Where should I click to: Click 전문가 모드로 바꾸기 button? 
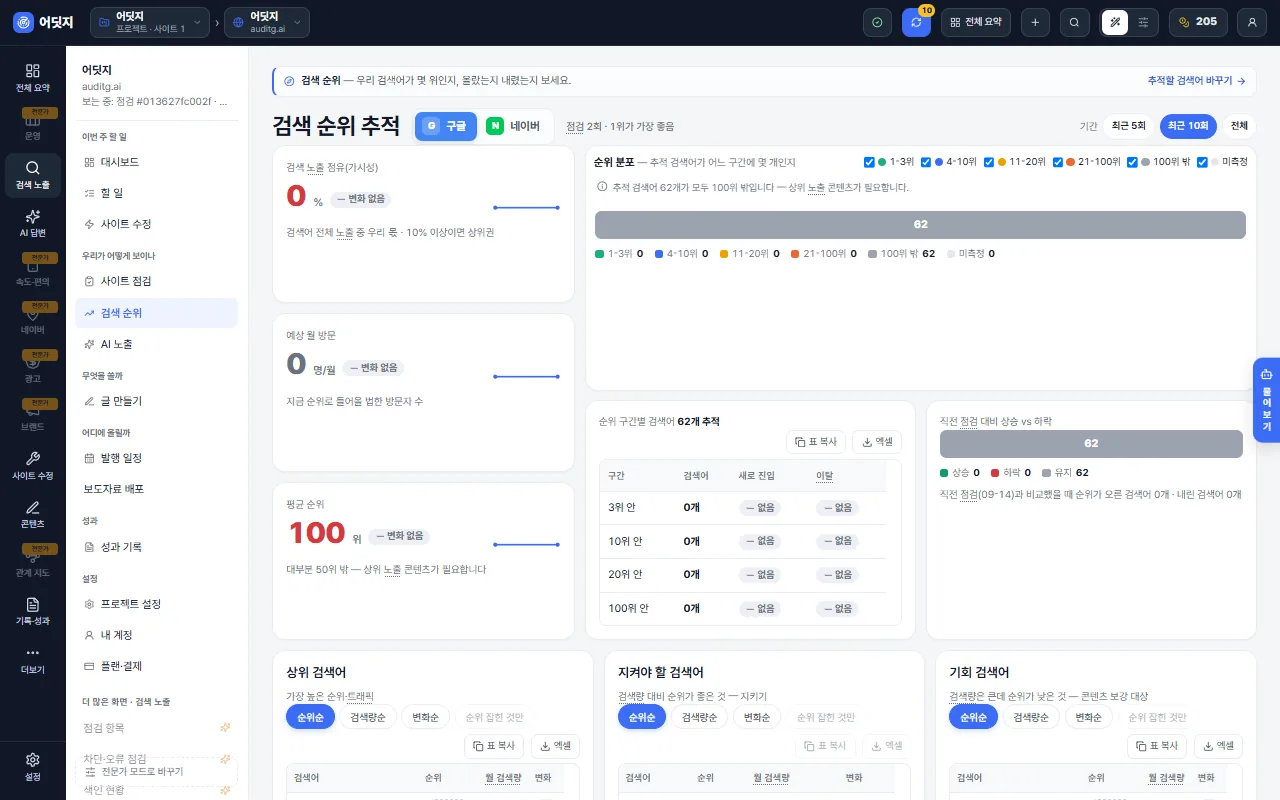(x=156, y=772)
